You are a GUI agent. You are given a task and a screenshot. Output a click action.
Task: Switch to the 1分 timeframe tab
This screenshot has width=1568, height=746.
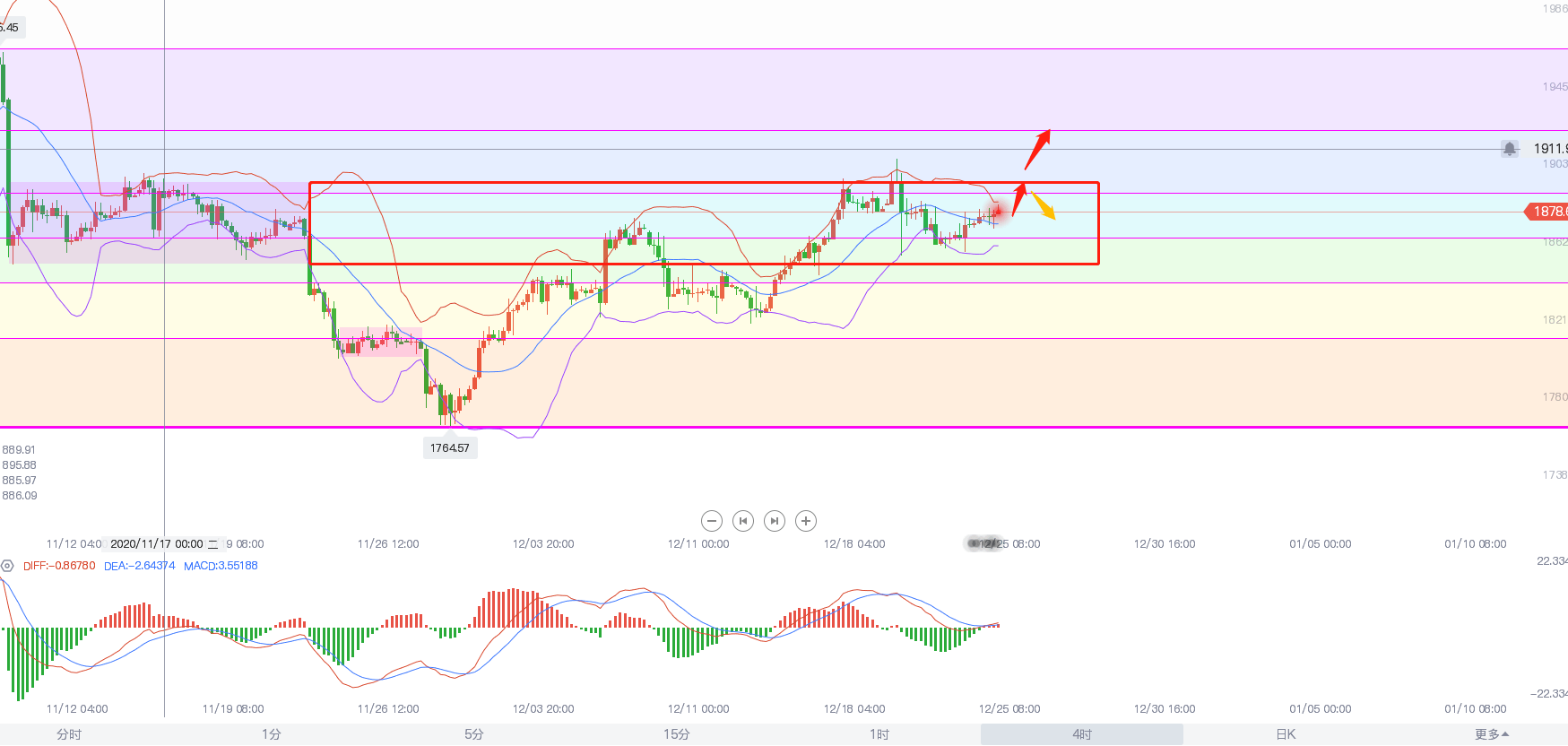(x=272, y=734)
